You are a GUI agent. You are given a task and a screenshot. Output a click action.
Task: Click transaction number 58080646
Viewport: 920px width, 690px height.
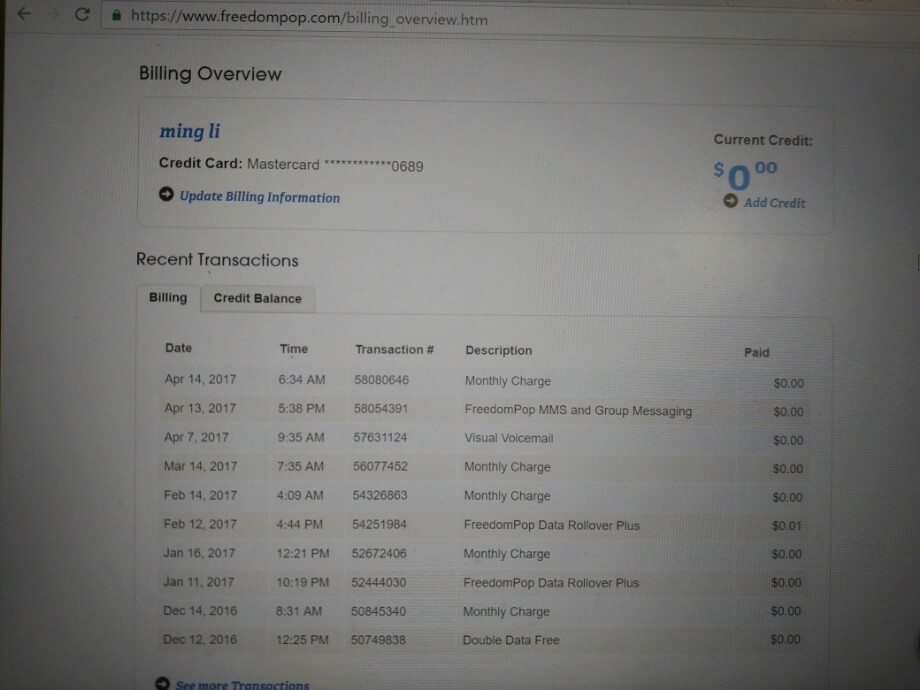(381, 380)
